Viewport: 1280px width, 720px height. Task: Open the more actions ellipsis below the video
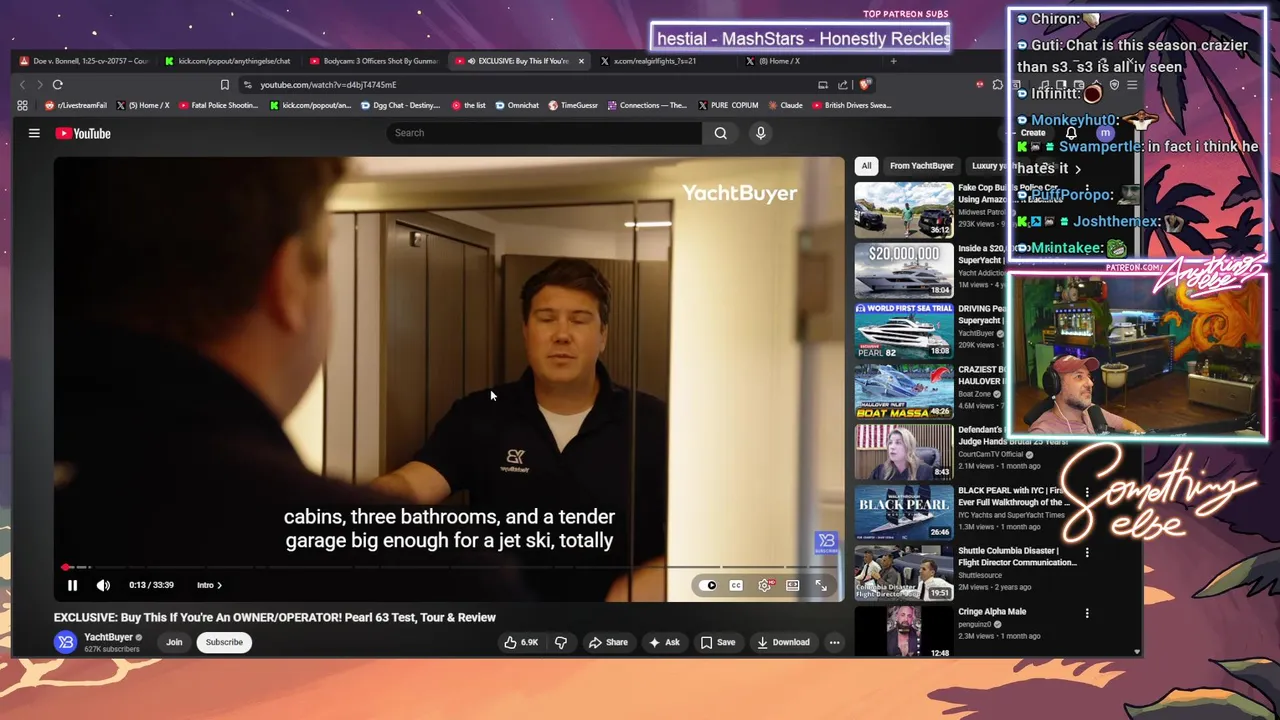pyautogui.click(x=834, y=642)
